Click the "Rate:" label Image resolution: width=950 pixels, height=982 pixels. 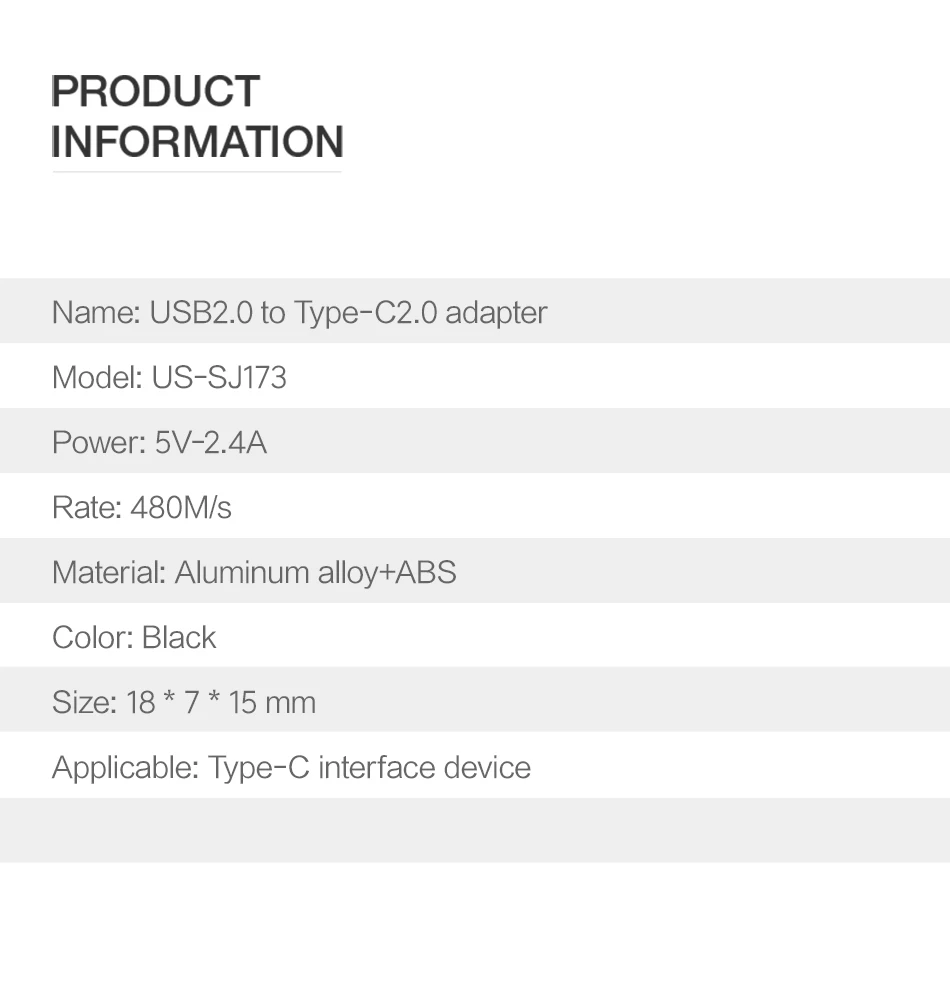86,507
